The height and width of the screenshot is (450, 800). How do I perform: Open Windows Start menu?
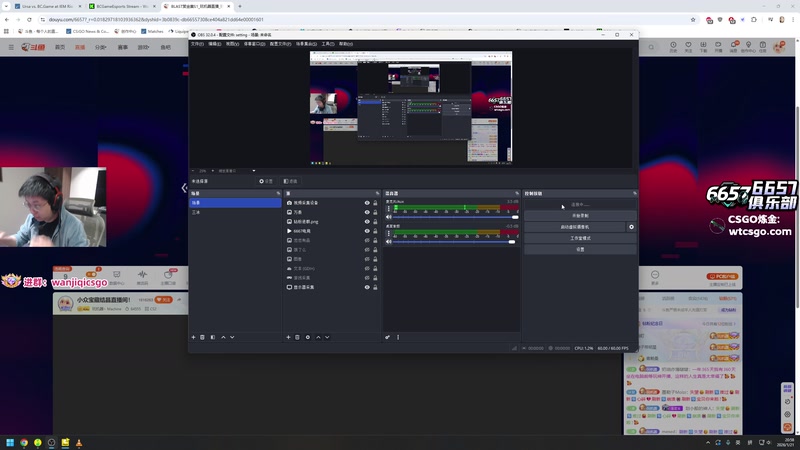click(10, 443)
